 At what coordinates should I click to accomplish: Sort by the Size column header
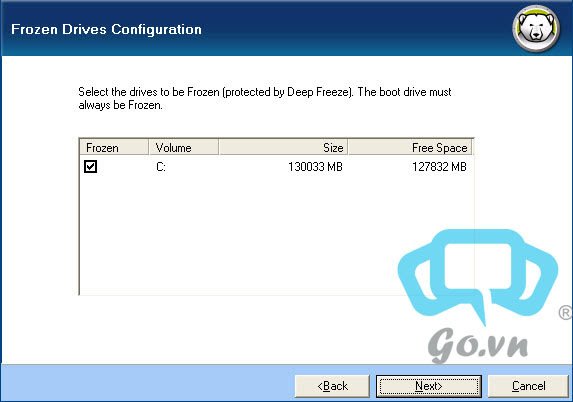[x=283, y=148]
